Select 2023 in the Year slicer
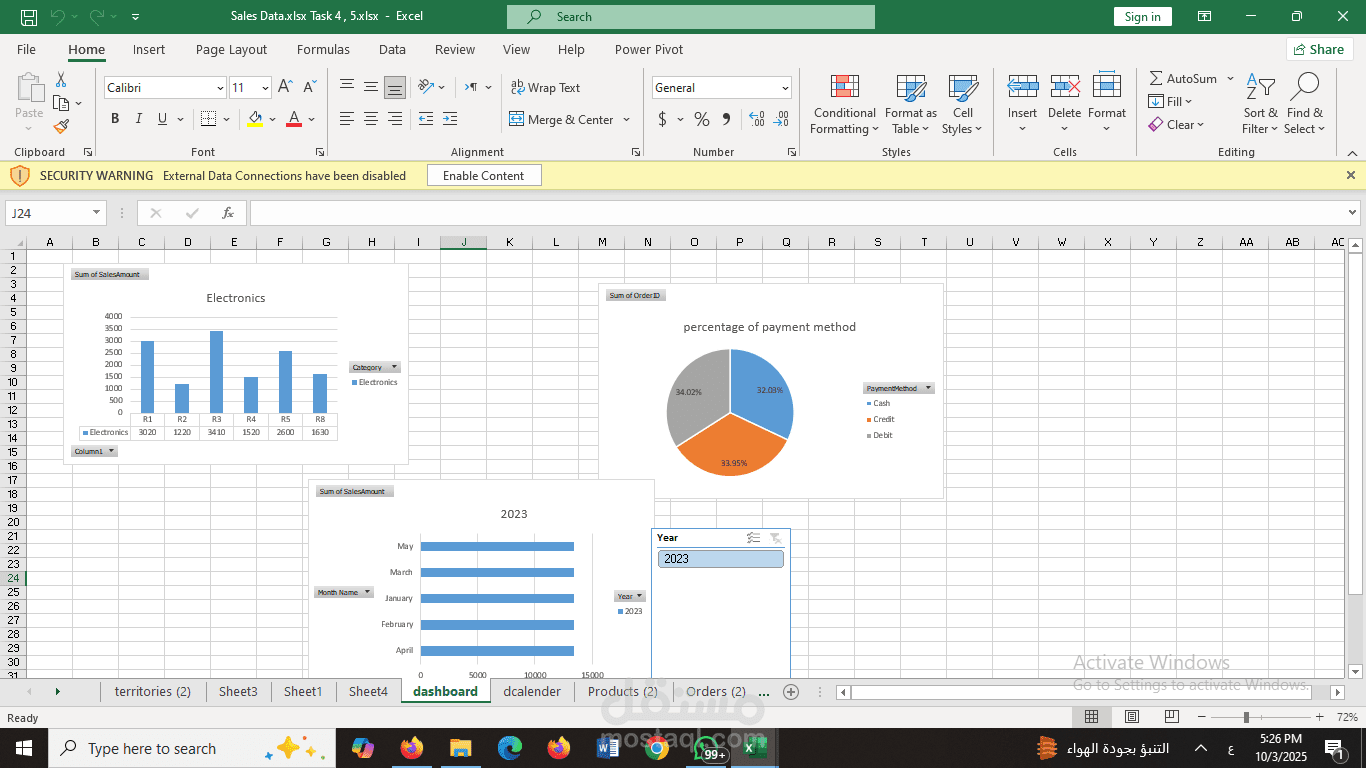Viewport: 1366px width, 768px height. tap(721, 559)
